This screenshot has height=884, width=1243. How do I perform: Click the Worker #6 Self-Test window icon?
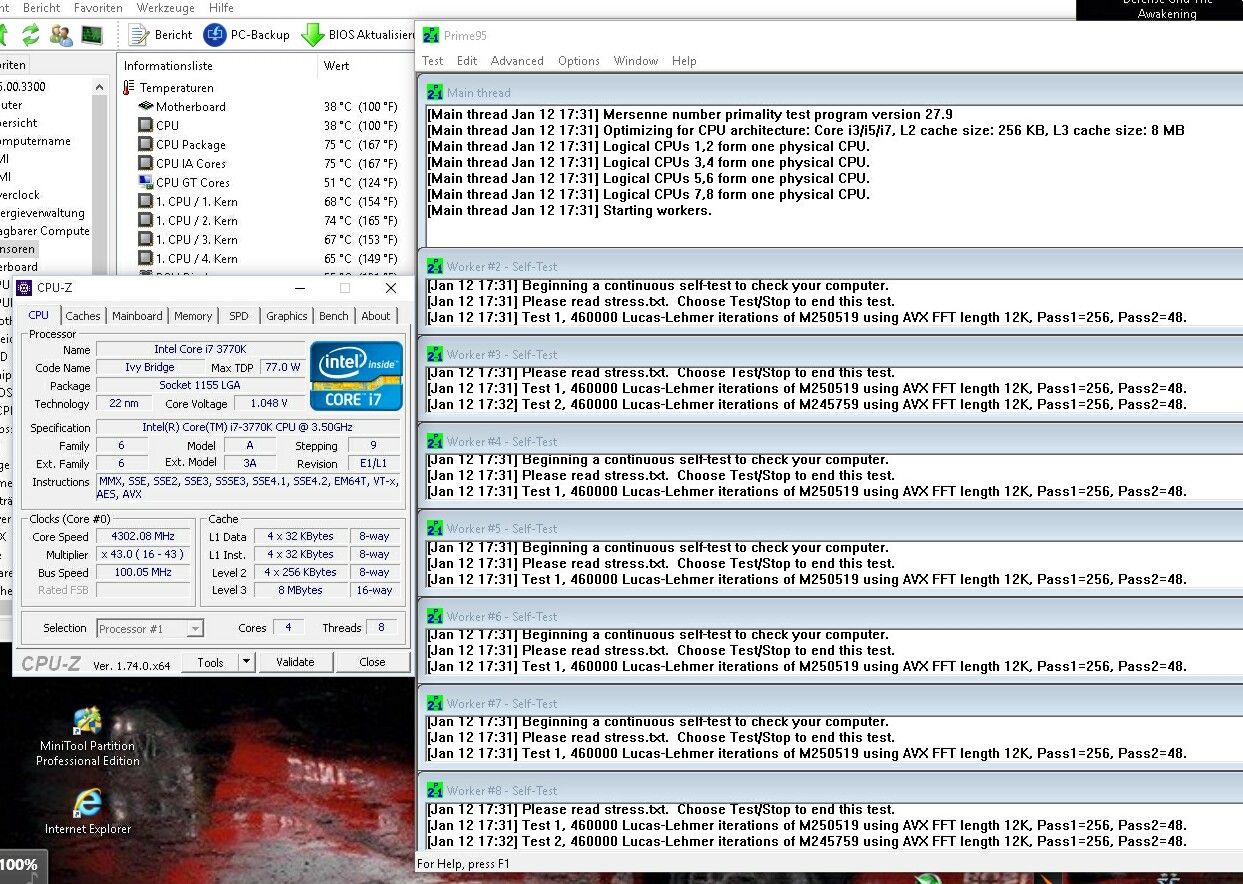click(435, 617)
